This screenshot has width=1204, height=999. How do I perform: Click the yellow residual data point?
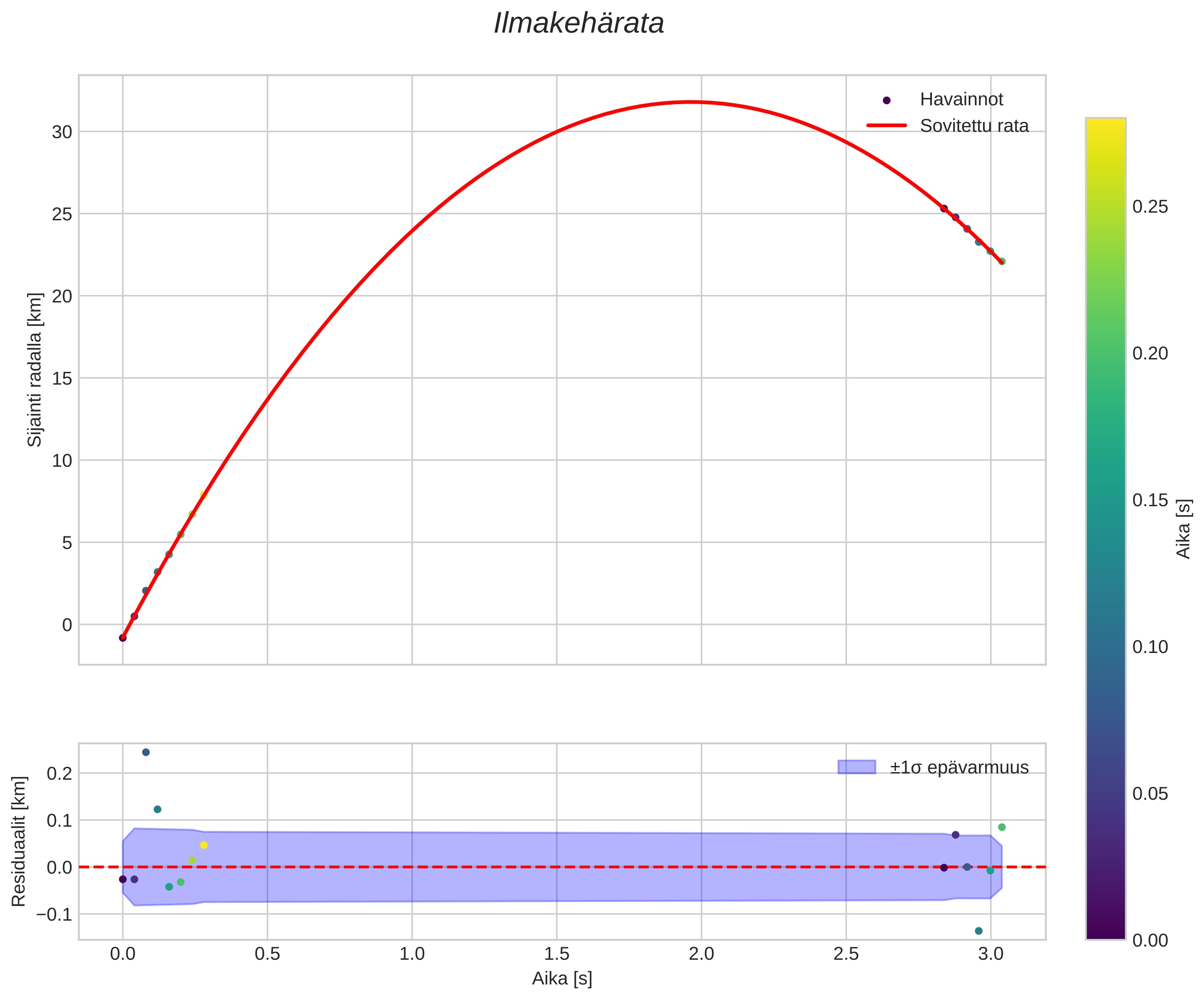204,845
